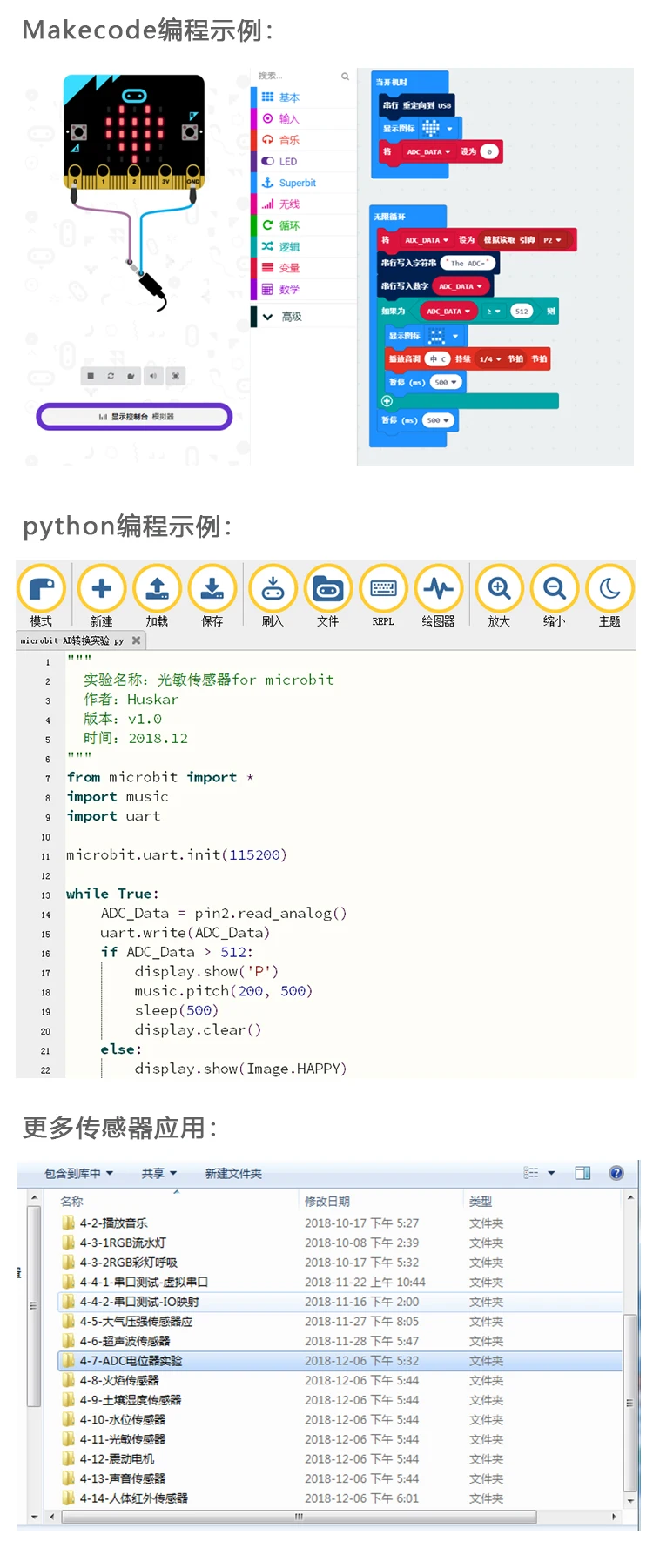This screenshot has width=653, height=1568.
Task: Click folder icon of 4-6-超声波传感器
Action: 69,1341
